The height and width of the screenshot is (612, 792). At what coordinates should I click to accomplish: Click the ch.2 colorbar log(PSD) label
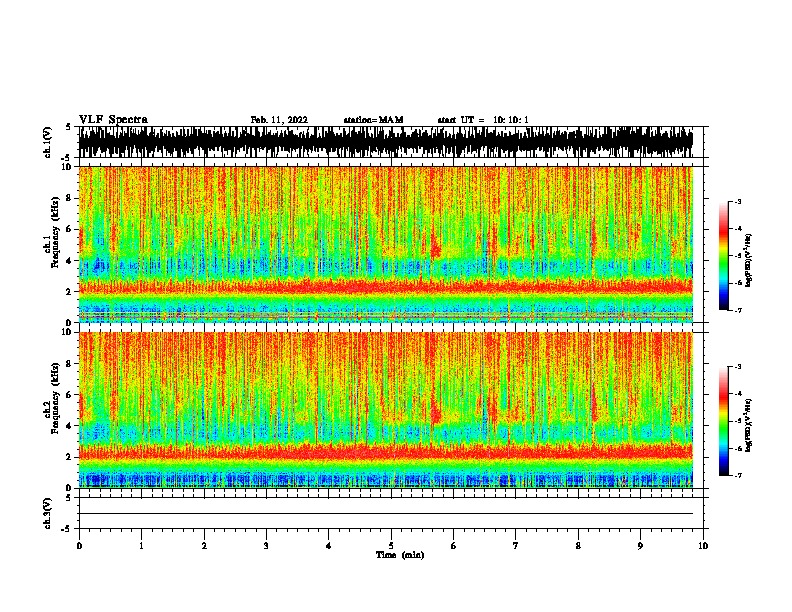tap(748, 425)
